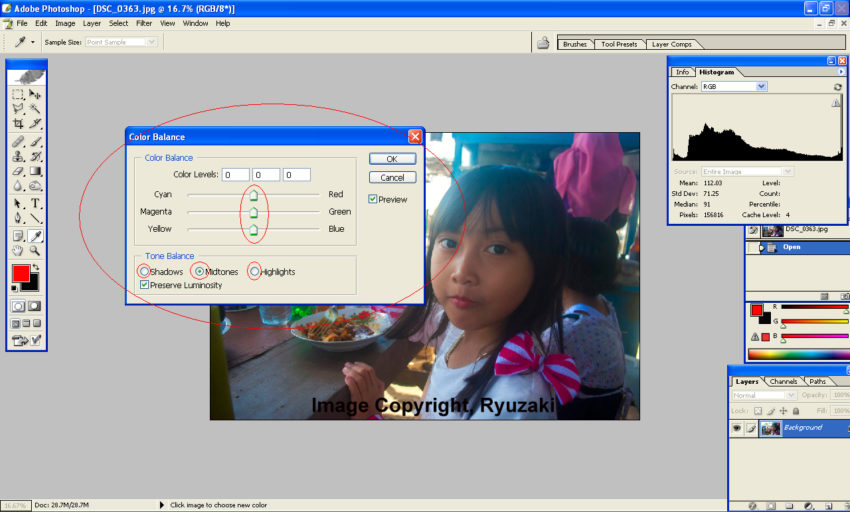Select the Type tool

pyautogui.click(x=35, y=203)
